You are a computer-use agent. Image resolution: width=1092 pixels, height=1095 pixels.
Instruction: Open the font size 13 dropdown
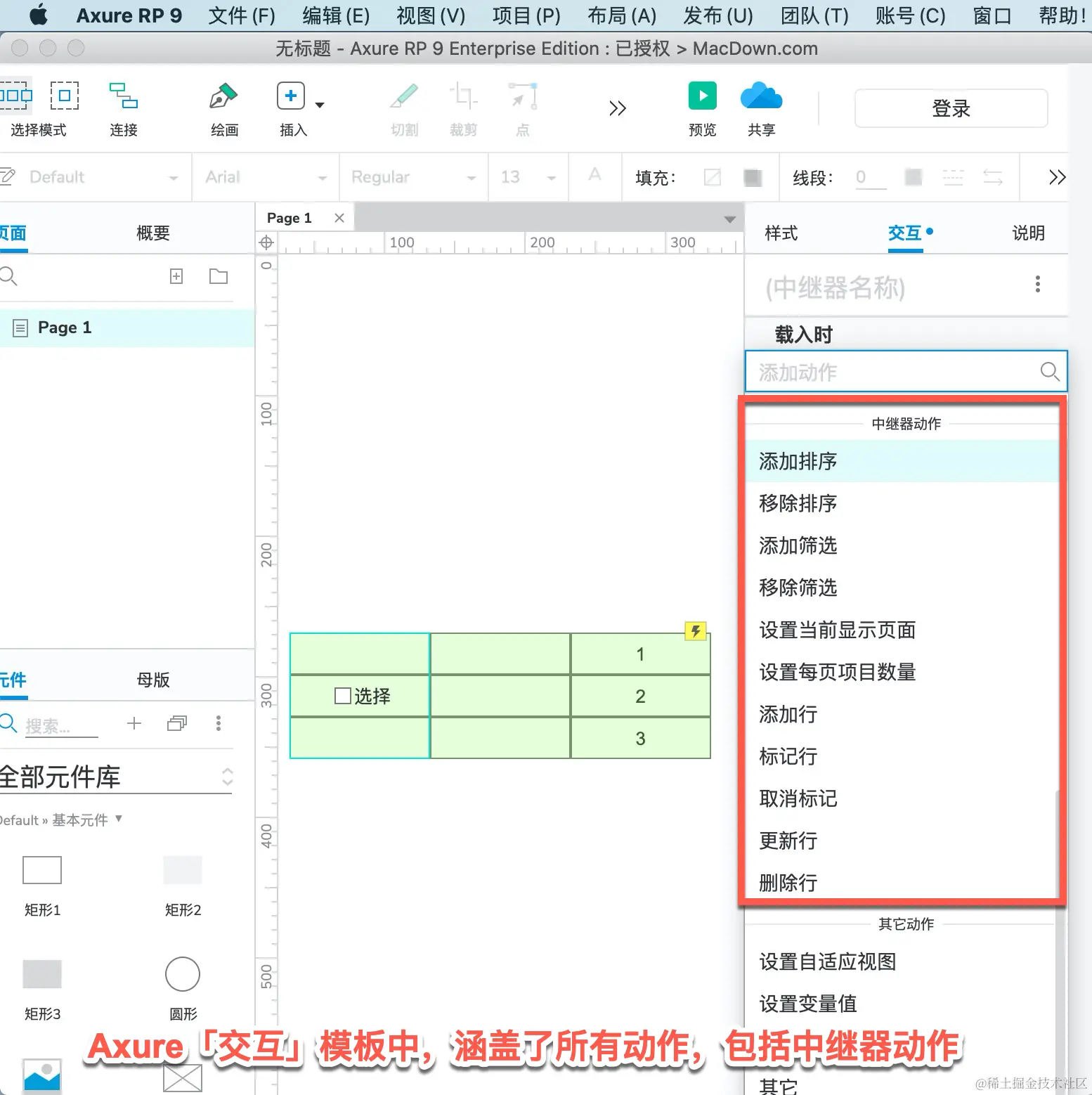(528, 177)
